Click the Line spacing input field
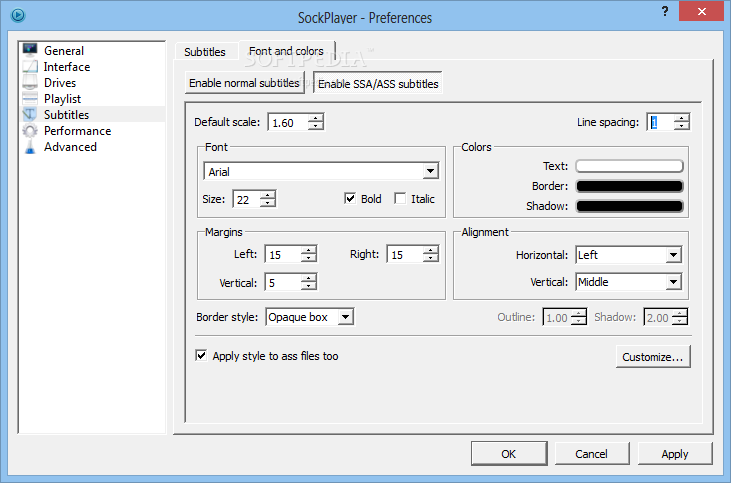Viewport: 731px width, 483px height. point(661,123)
